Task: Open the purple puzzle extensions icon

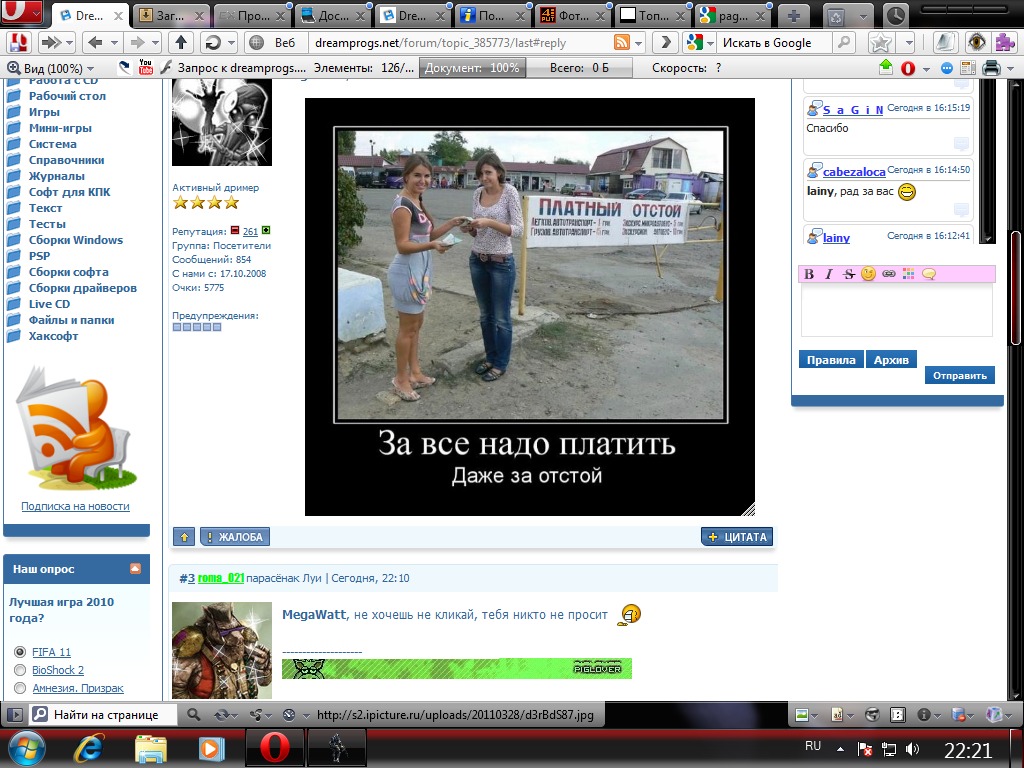Action: (x=1005, y=42)
